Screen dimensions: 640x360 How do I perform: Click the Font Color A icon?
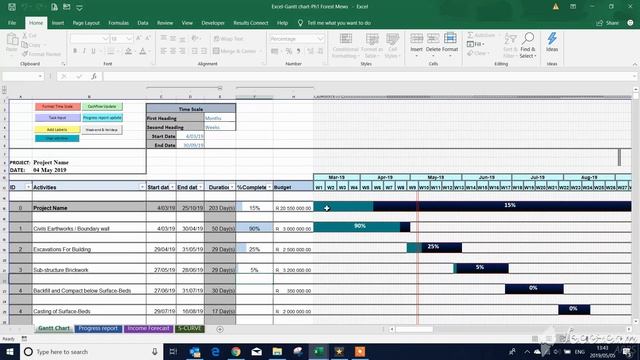tap(142, 51)
